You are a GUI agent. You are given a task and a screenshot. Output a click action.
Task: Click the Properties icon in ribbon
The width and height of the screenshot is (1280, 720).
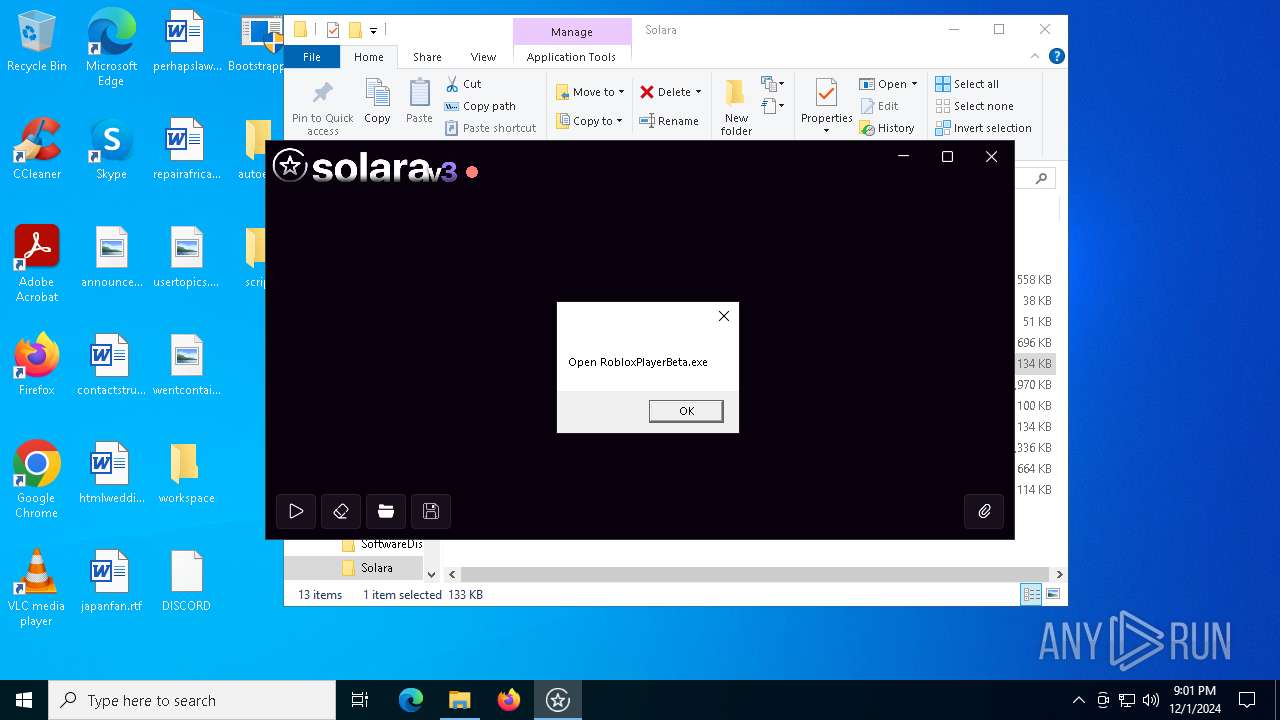826,94
